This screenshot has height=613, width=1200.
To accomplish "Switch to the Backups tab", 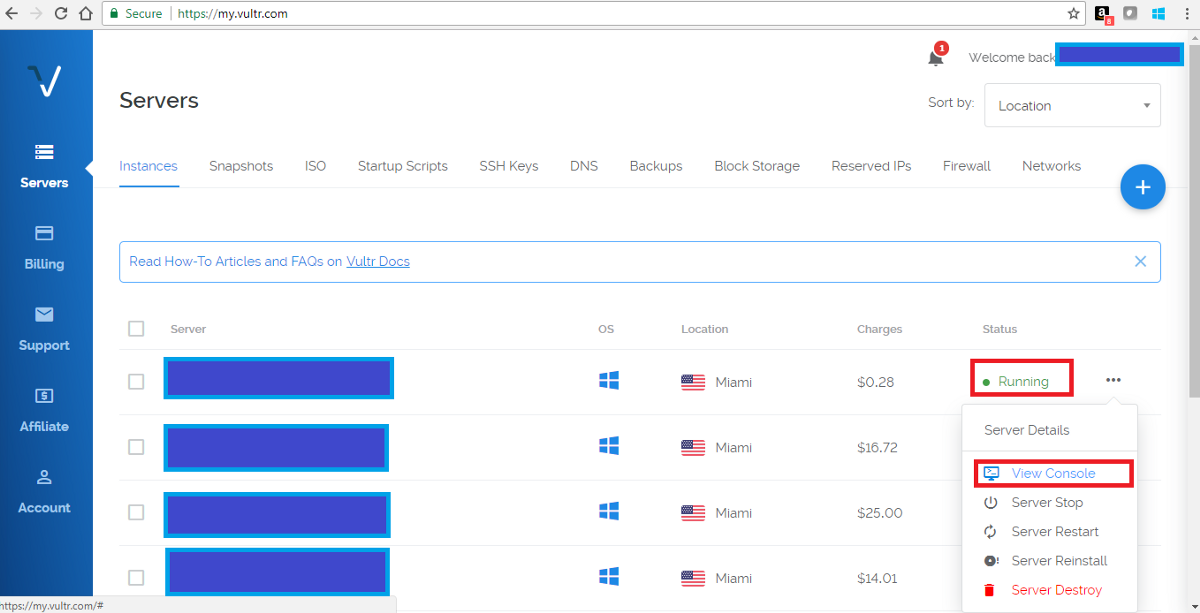I will coord(656,166).
